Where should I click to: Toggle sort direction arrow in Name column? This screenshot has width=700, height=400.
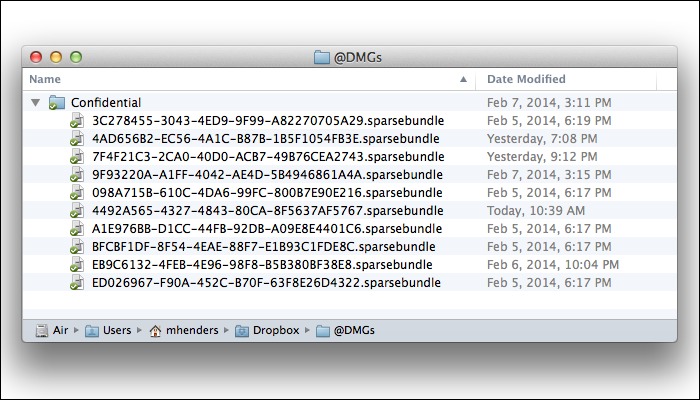click(463, 79)
